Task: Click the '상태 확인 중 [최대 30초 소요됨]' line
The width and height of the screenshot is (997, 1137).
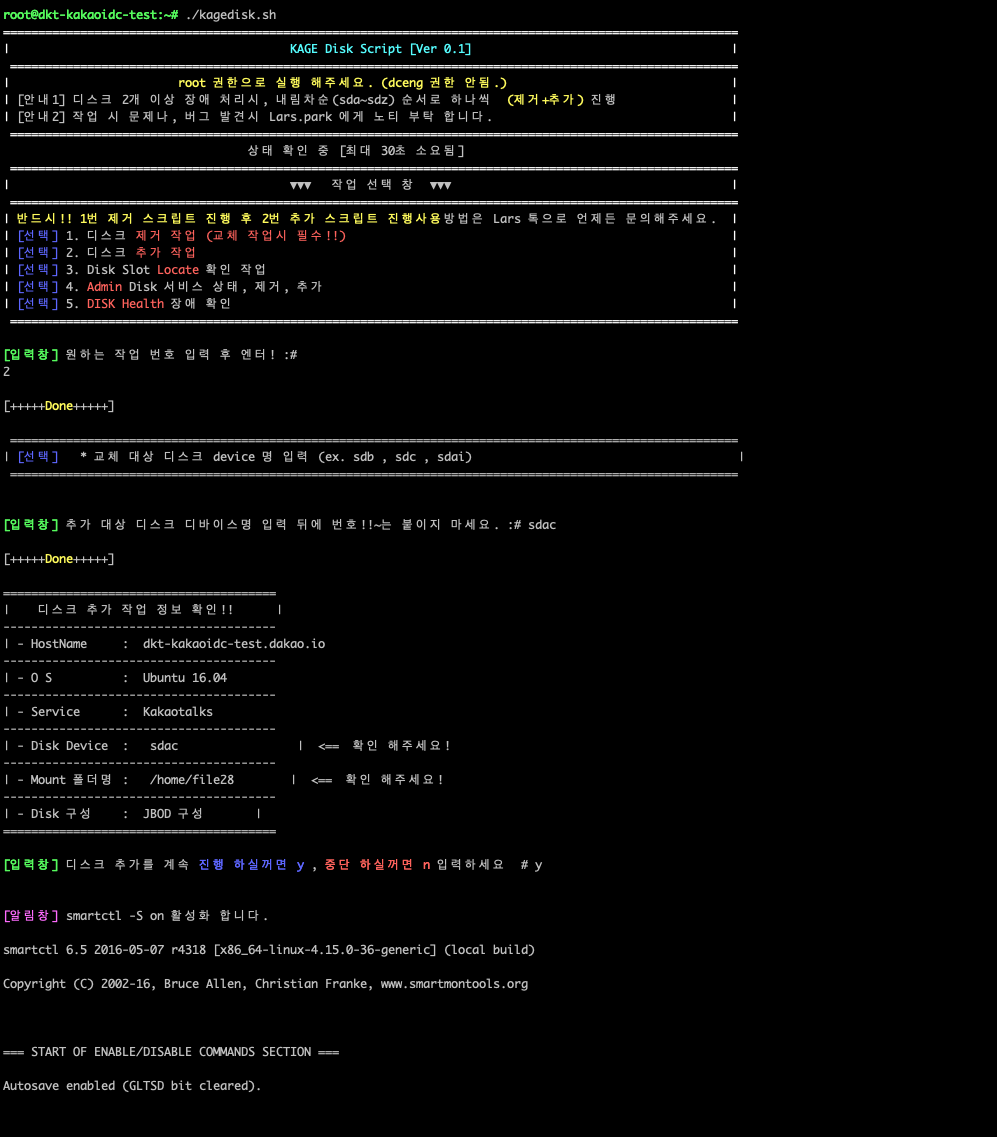Action: coord(355,151)
